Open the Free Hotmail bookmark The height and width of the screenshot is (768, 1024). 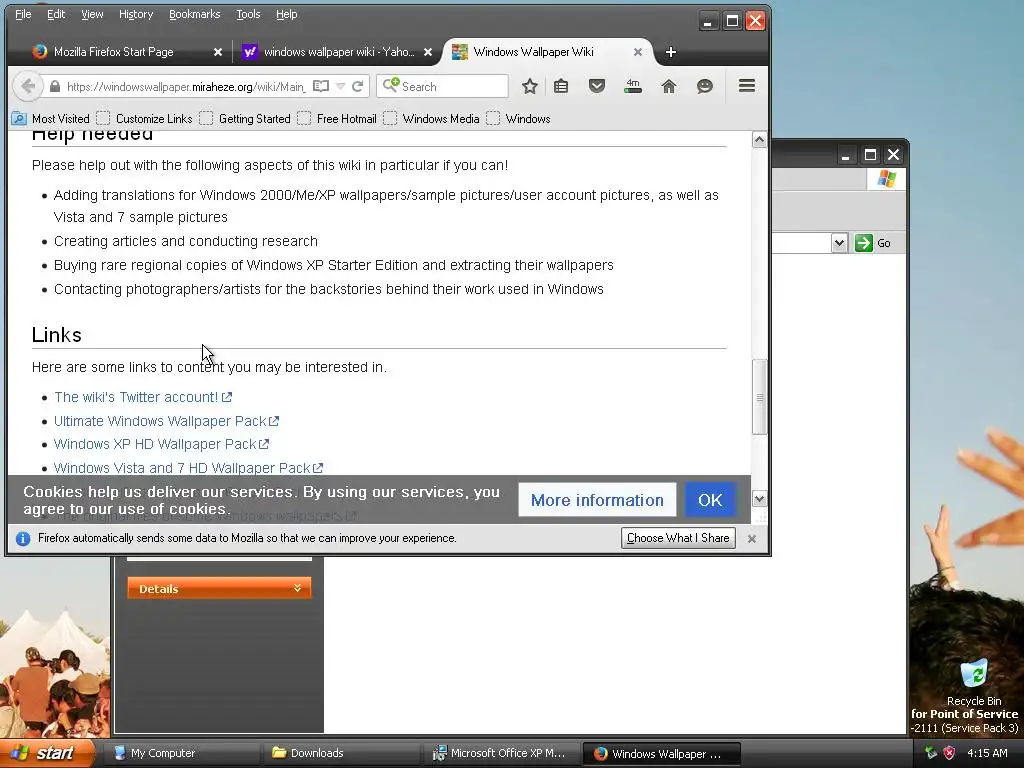337,119
